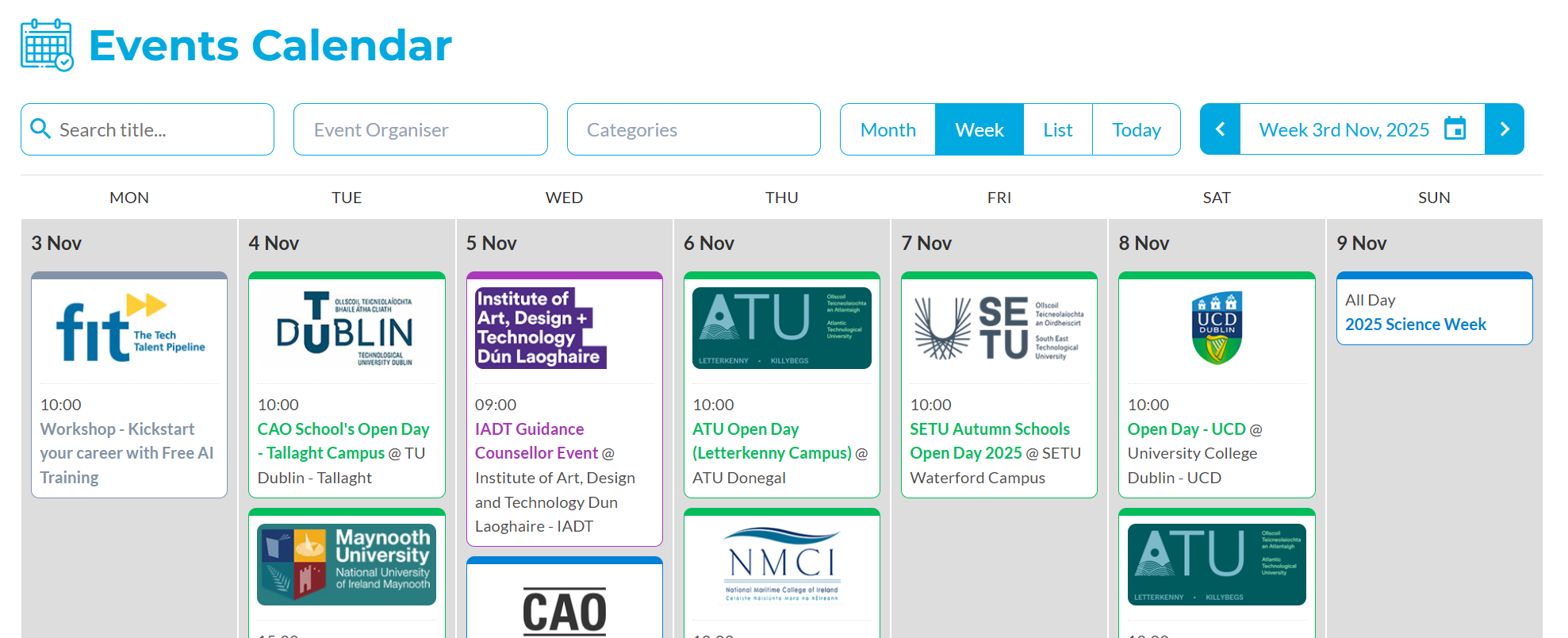Expand the Categories filter
The width and height of the screenshot is (1568, 638).
(x=693, y=129)
